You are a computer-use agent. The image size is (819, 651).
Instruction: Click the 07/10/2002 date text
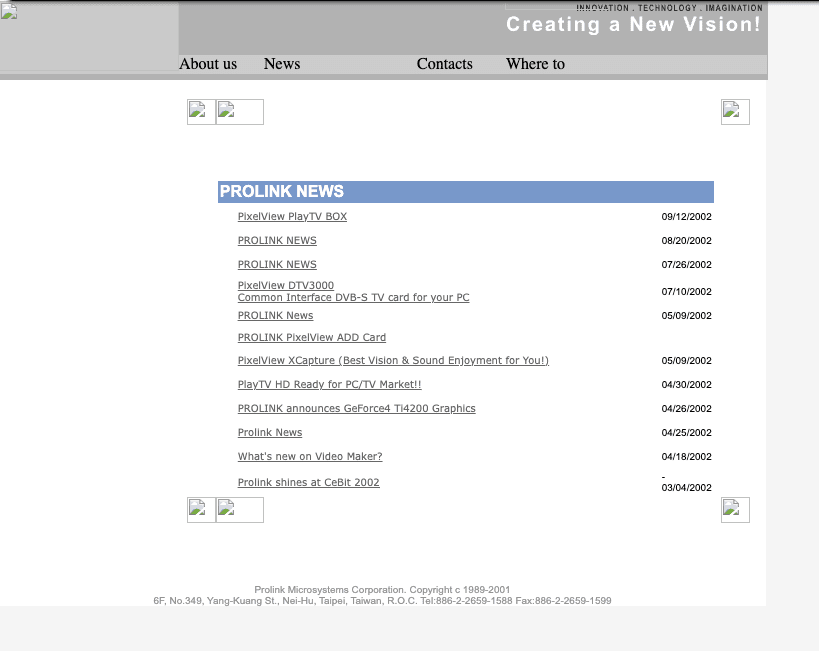pyautogui.click(x=686, y=292)
